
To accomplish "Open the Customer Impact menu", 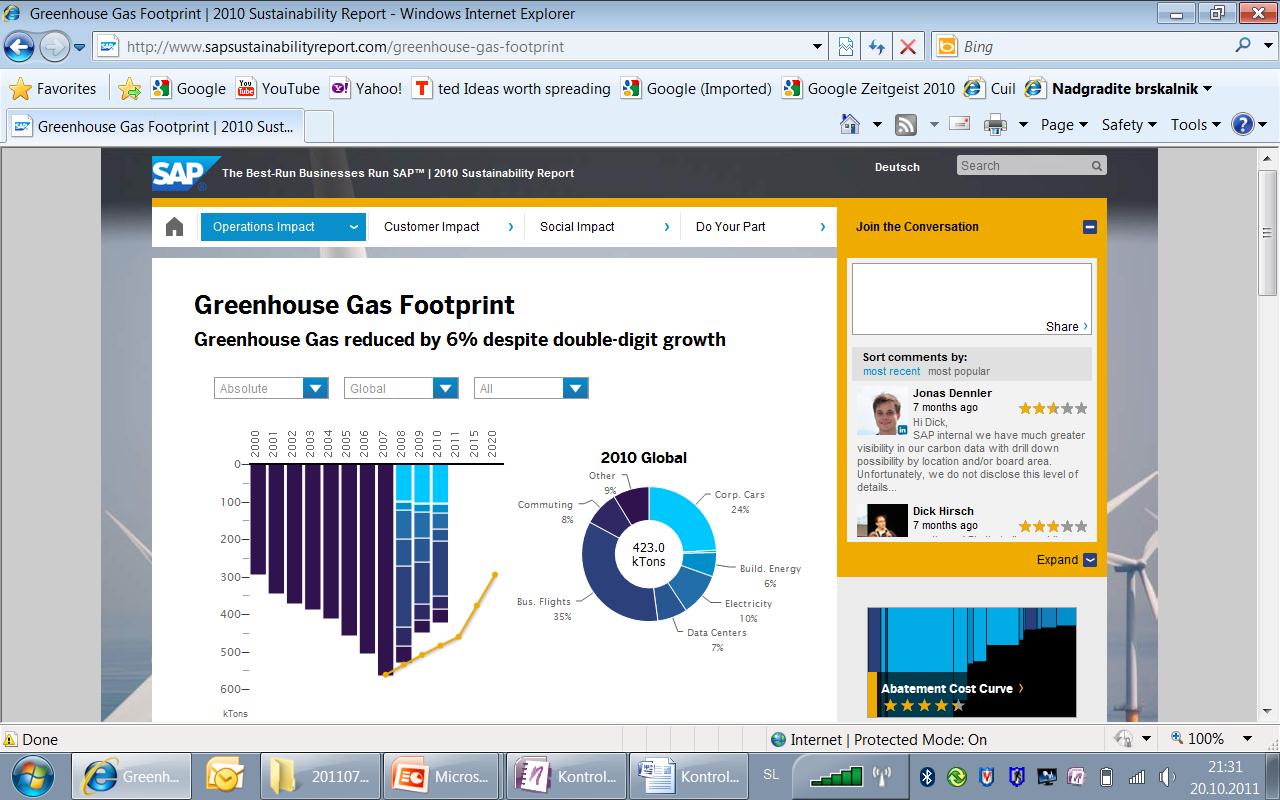I will tap(447, 227).
